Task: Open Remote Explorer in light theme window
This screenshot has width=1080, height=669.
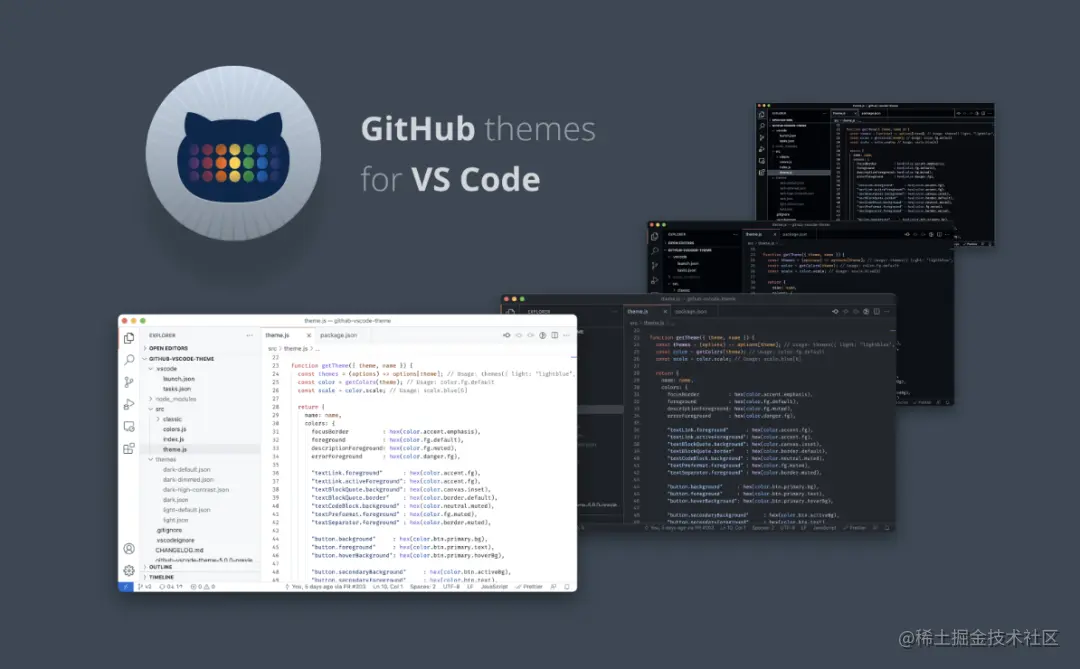Action: [x=129, y=426]
